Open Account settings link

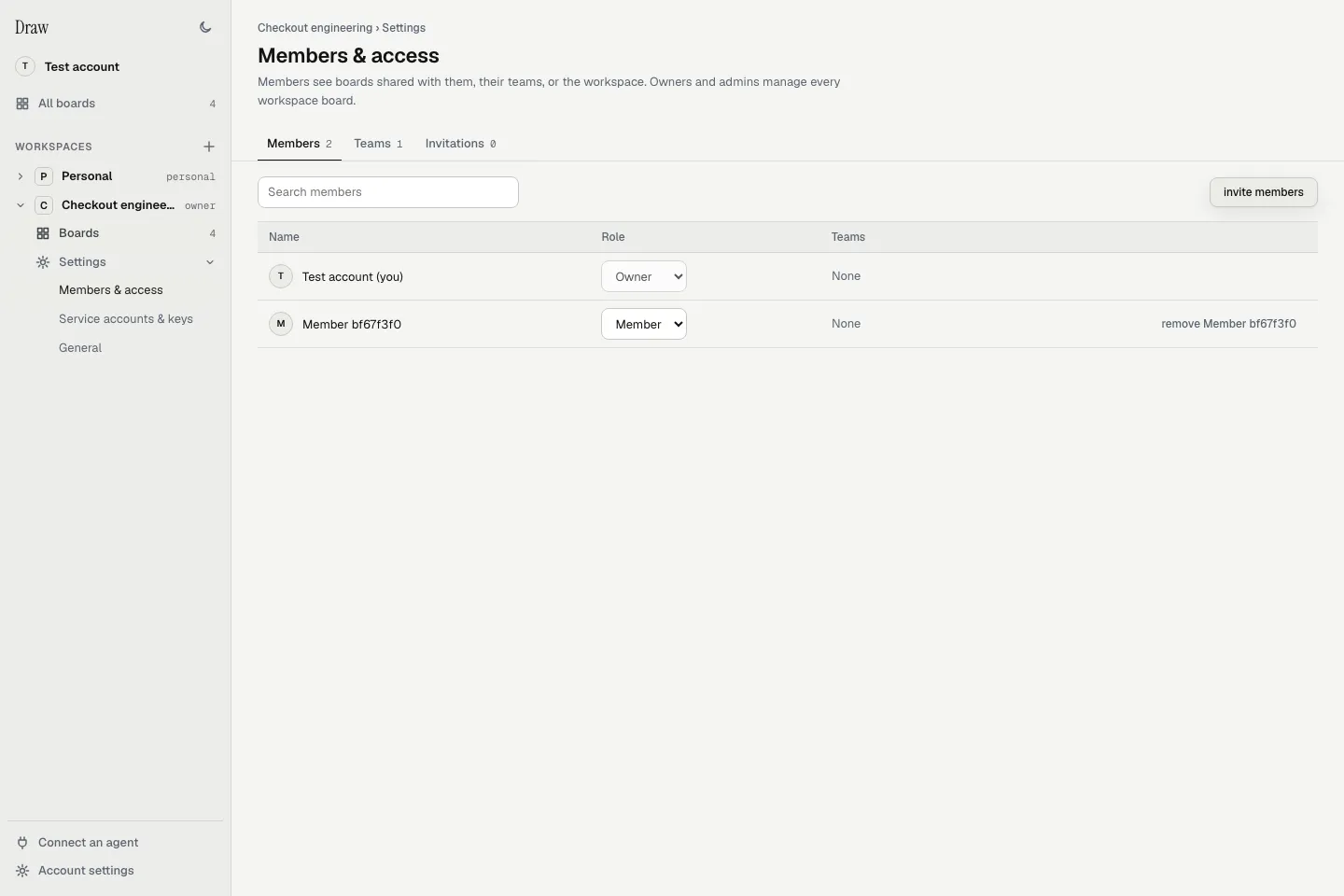86,871
